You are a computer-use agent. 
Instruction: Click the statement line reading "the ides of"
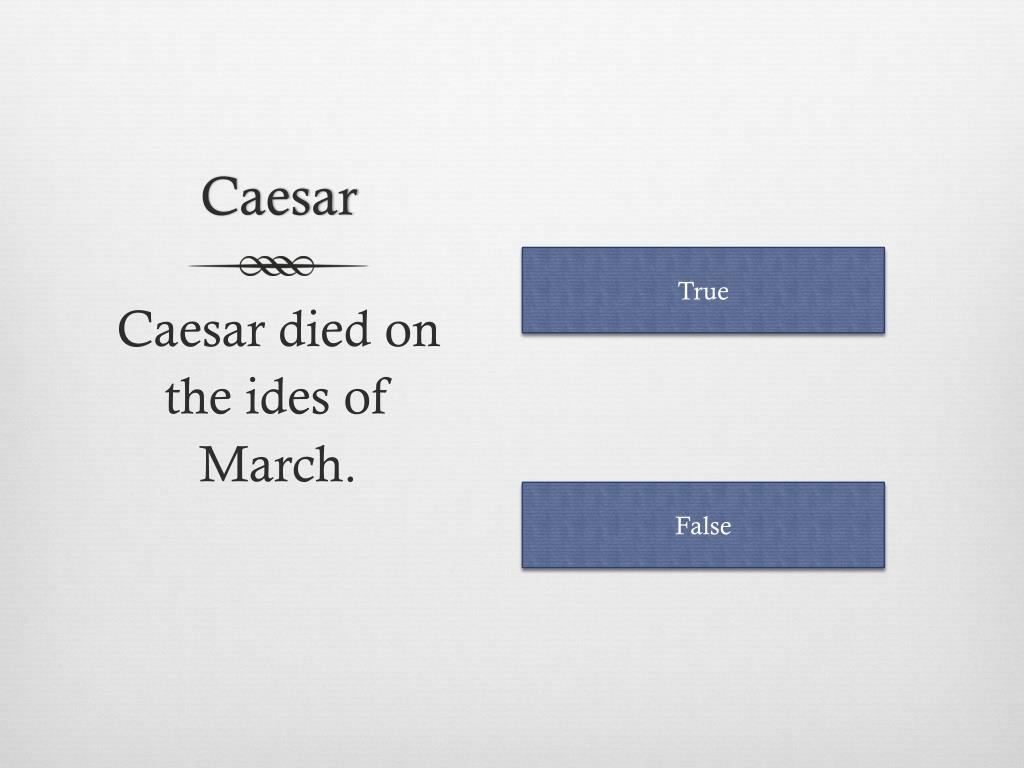[x=278, y=396]
